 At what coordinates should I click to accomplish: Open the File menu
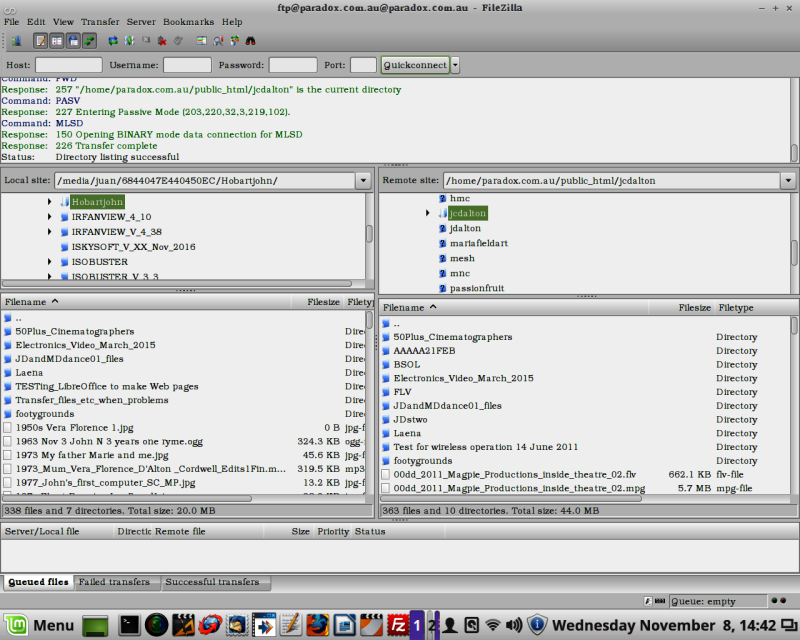tap(11, 22)
